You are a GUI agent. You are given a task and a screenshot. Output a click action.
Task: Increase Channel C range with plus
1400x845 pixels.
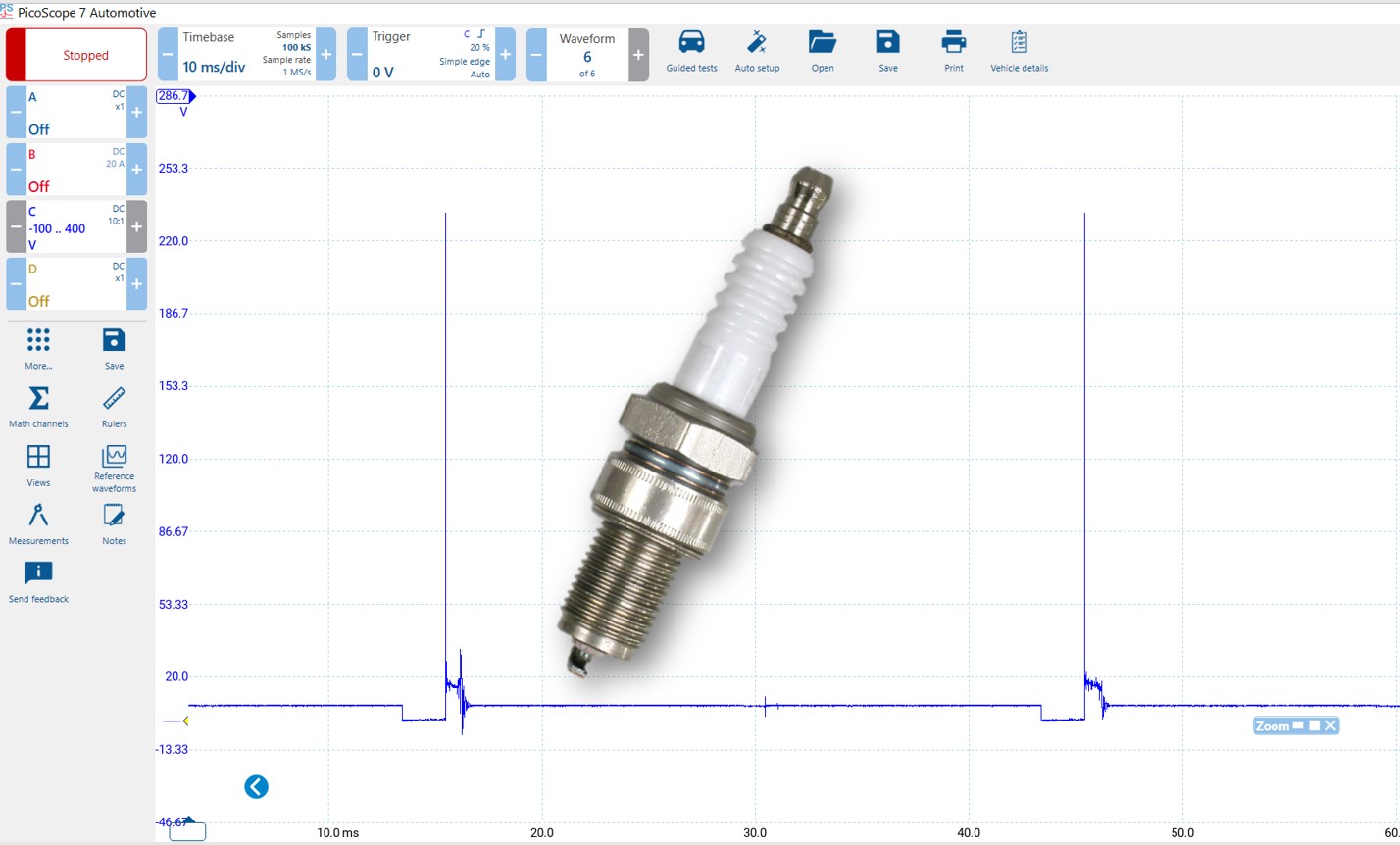coord(136,226)
